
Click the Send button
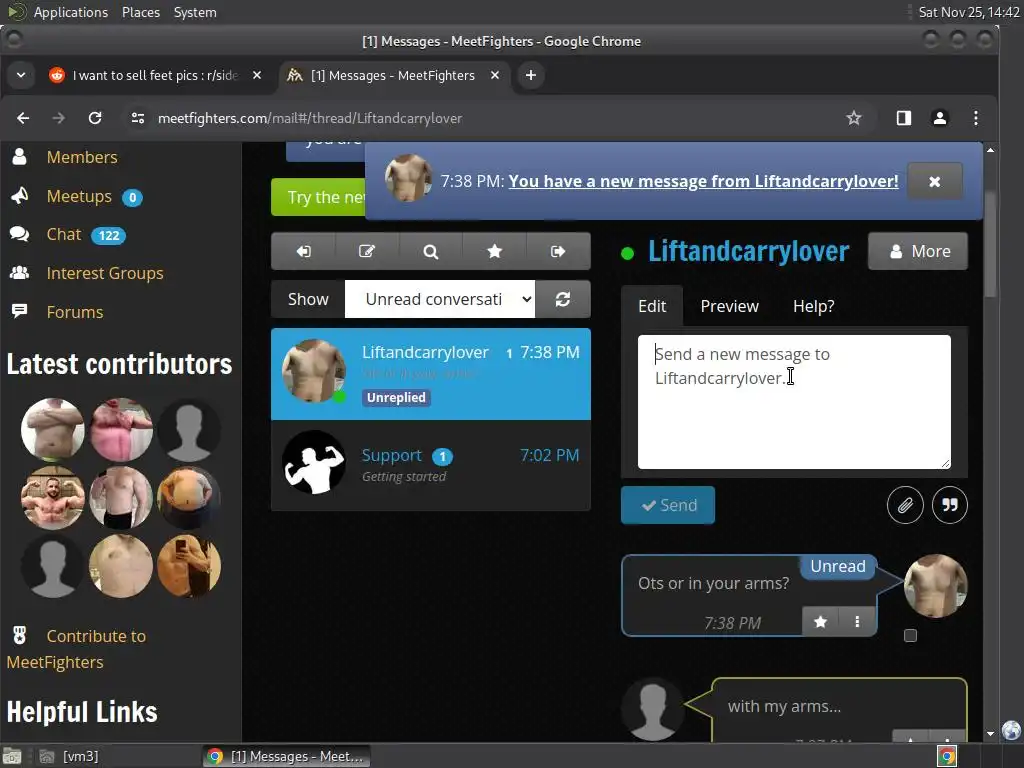[x=668, y=505]
